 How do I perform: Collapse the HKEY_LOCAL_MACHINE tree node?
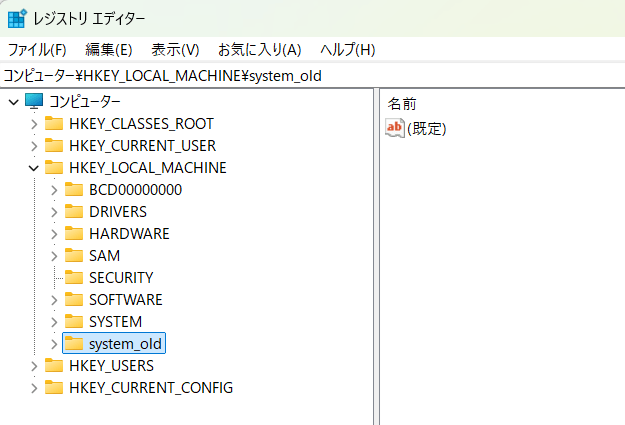pyautogui.click(x=34, y=168)
